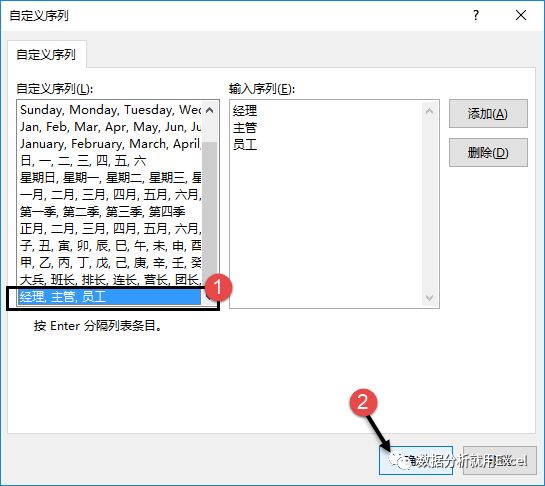Select the 甲, 乙, 丙, 丁 sequence

pyautogui.click(x=110, y=263)
